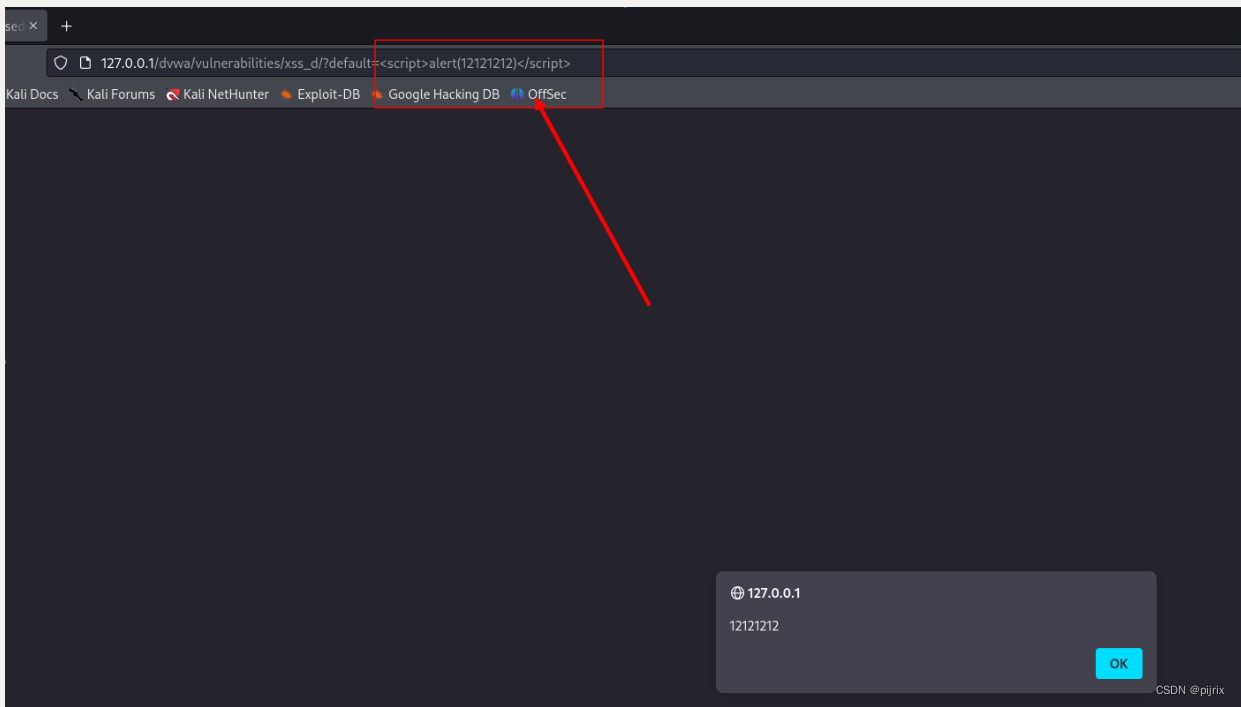Viewport: 1241px width, 707px height.
Task: Focus the URL address bar
Action: pyautogui.click(x=643, y=63)
